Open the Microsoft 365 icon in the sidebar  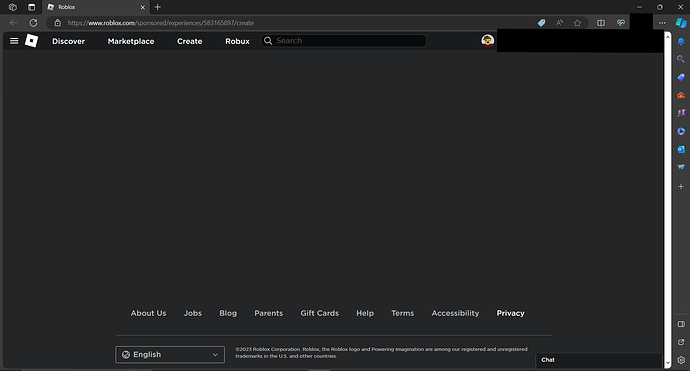681,131
